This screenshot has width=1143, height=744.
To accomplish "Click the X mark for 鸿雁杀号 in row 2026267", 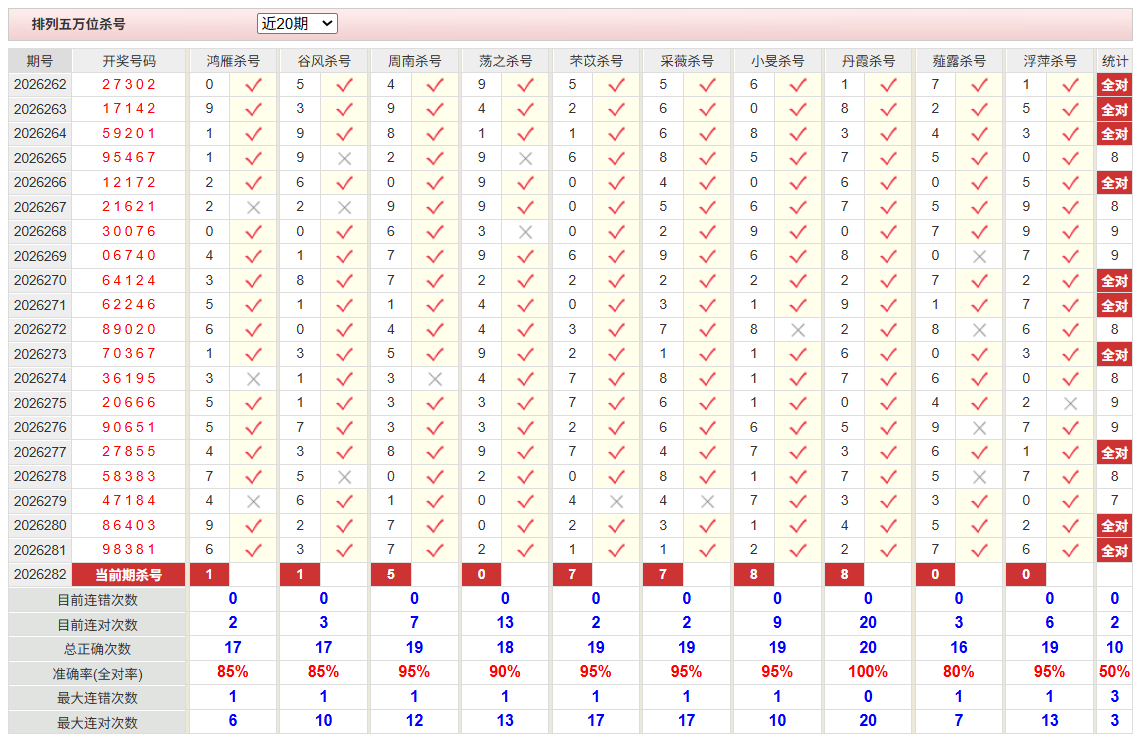I will click(x=254, y=208).
